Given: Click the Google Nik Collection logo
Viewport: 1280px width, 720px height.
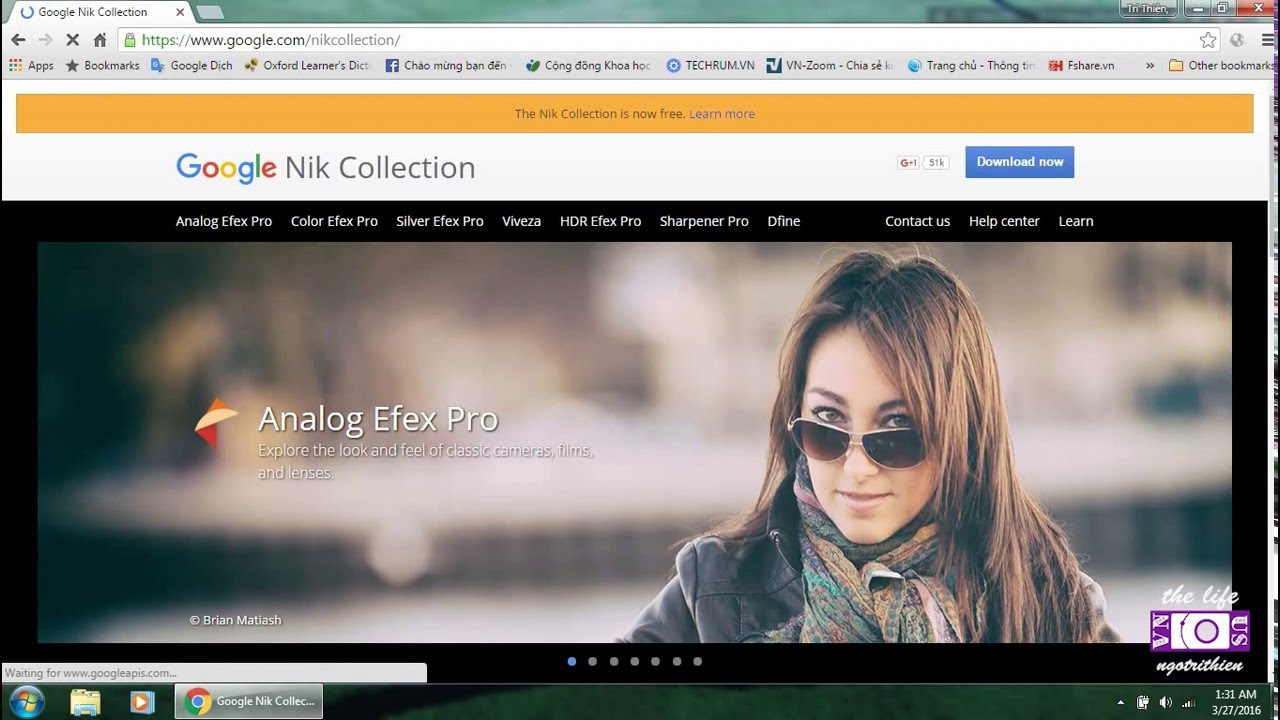Looking at the screenshot, I should (326, 168).
